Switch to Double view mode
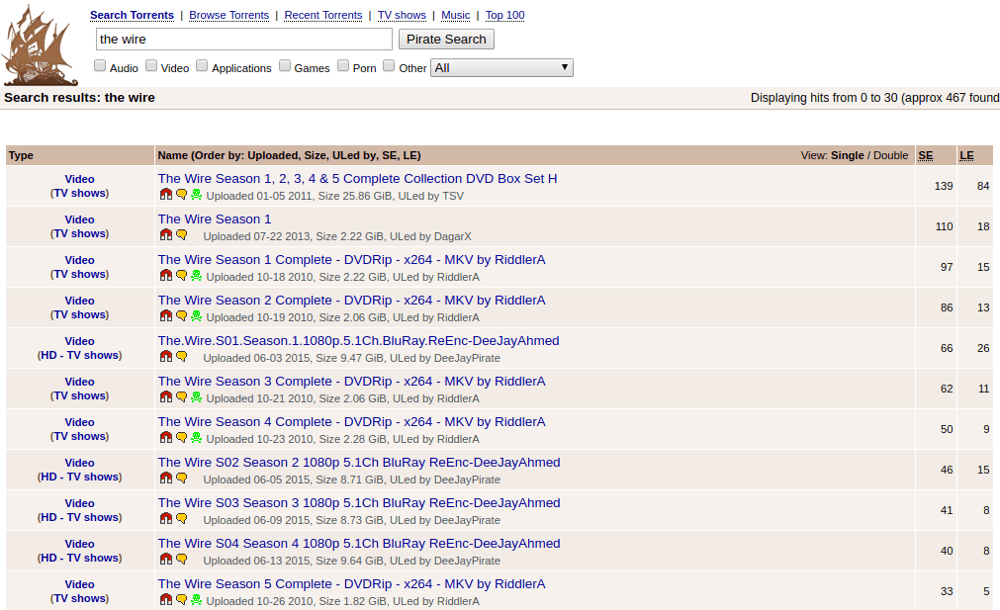Image resolution: width=1000 pixels, height=610 pixels. point(891,155)
